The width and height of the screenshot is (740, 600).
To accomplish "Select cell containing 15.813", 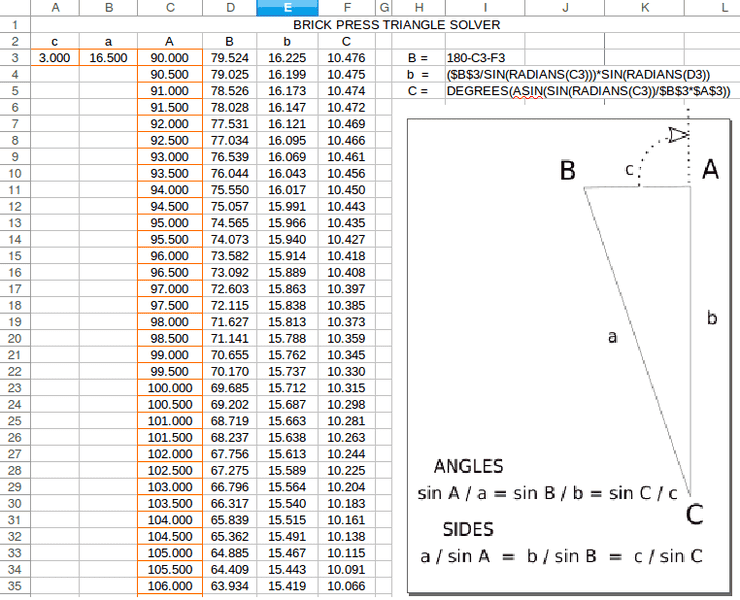I will click(287, 322).
